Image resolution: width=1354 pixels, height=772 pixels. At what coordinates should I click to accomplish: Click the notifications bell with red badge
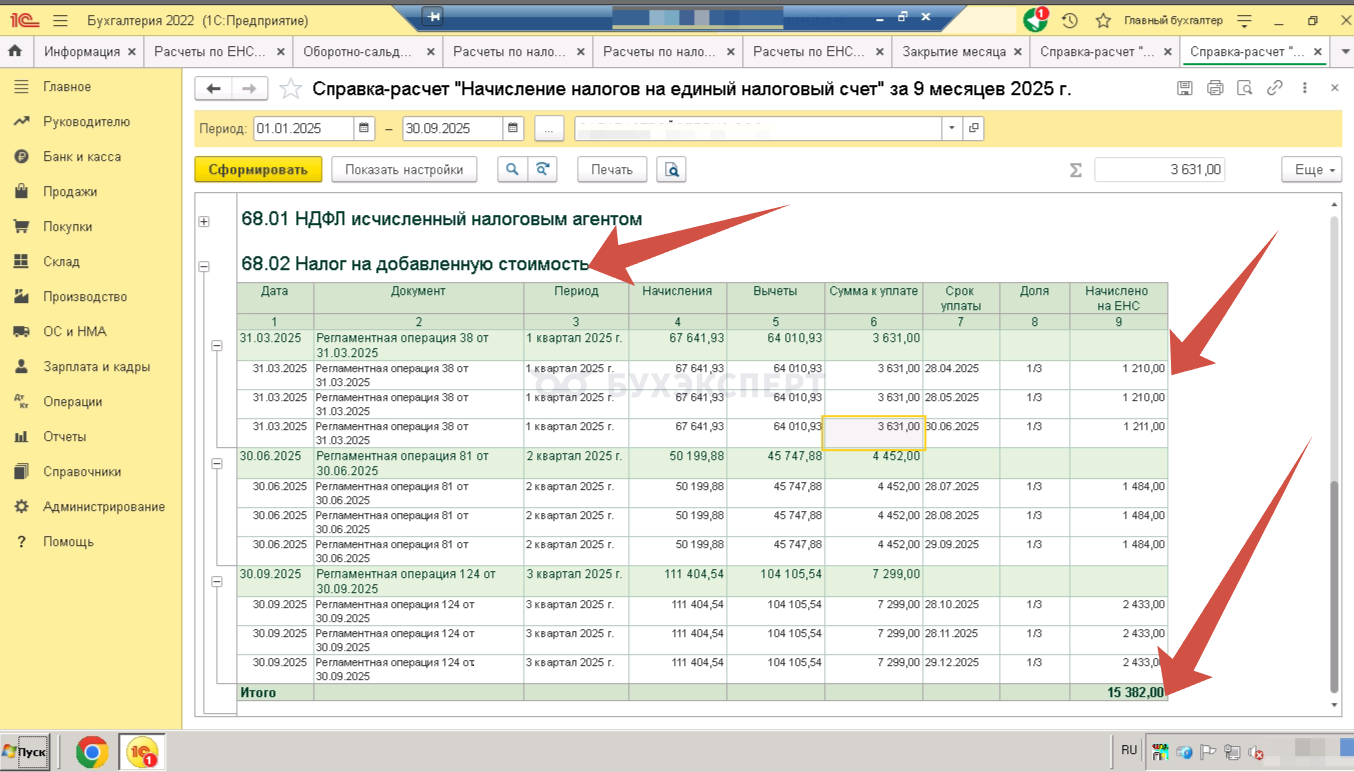[x=1034, y=20]
